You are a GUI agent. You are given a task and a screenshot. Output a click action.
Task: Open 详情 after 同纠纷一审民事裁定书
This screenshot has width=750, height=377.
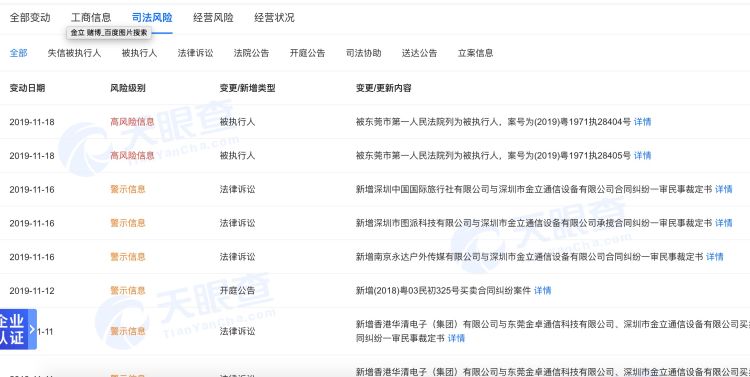click(x=456, y=338)
